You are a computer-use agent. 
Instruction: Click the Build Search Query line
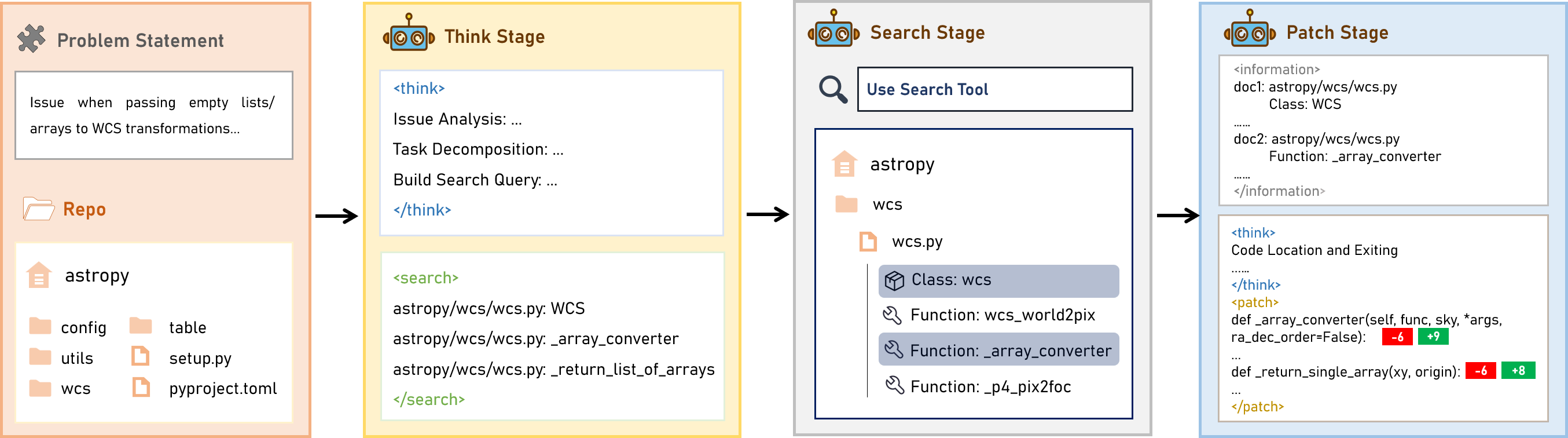[x=475, y=180]
